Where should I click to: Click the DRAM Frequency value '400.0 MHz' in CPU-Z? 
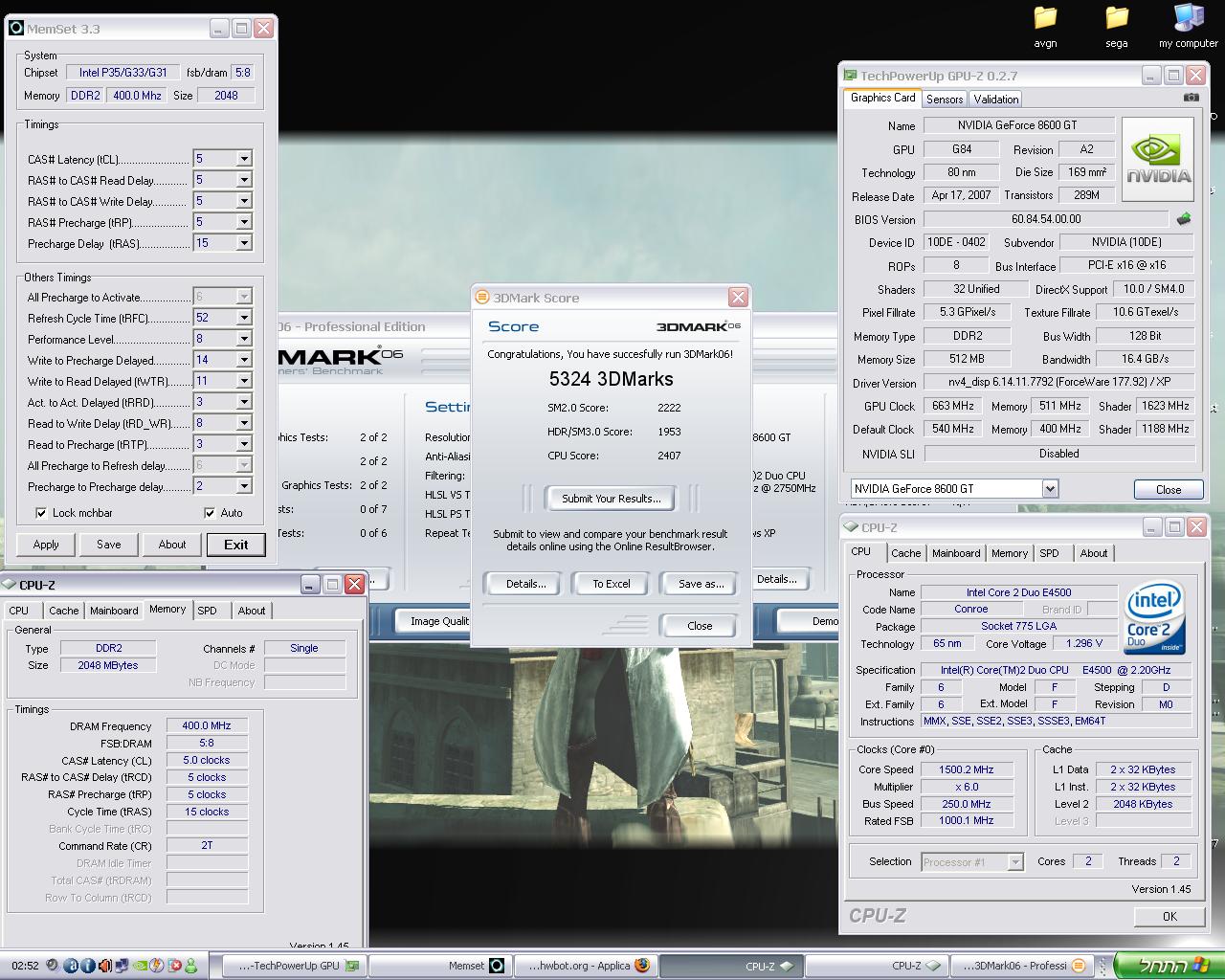207,725
